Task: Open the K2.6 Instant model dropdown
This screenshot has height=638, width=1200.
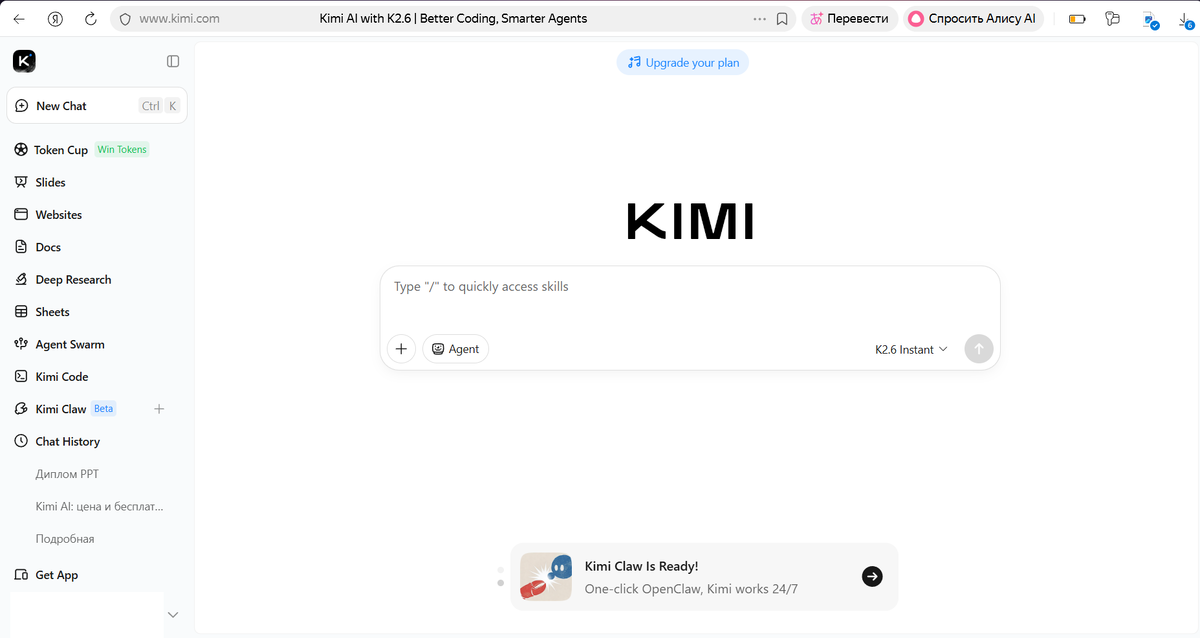Action: (x=911, y=349)
